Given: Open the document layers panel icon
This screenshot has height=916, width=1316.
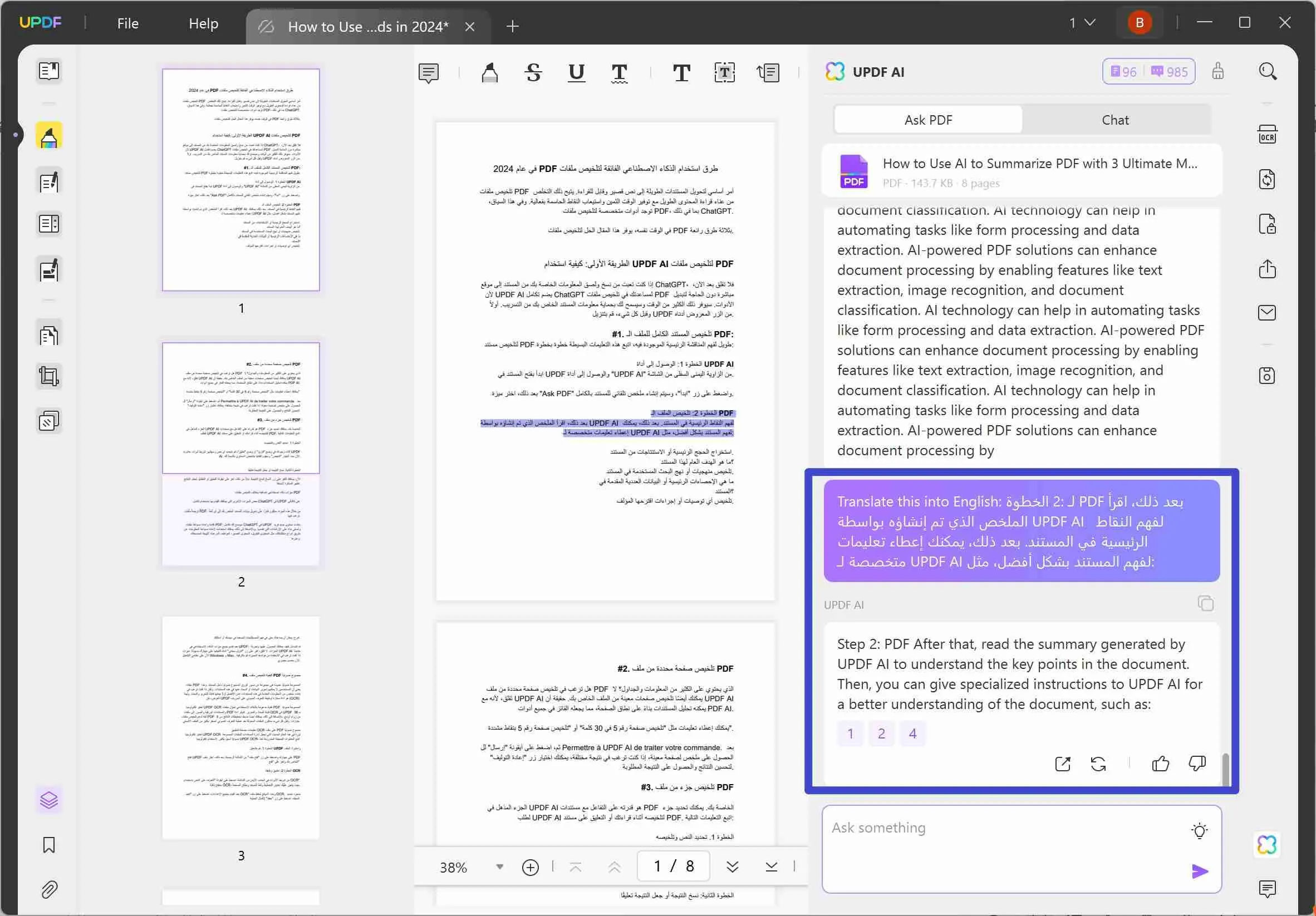Looking at the screenshot, I should (x=49, y=800).
